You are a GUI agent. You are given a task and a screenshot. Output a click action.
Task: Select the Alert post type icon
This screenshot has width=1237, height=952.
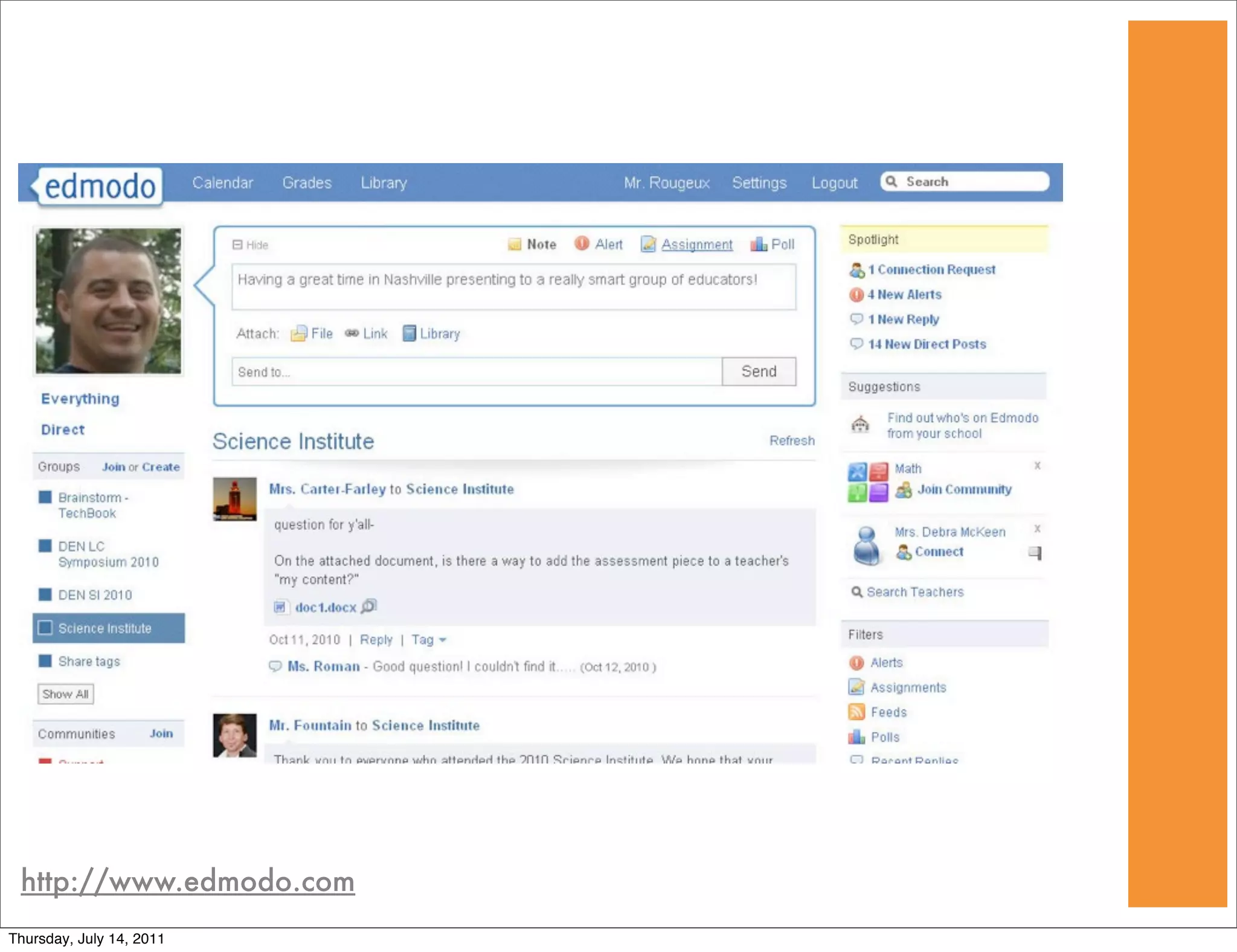[581, 243]
